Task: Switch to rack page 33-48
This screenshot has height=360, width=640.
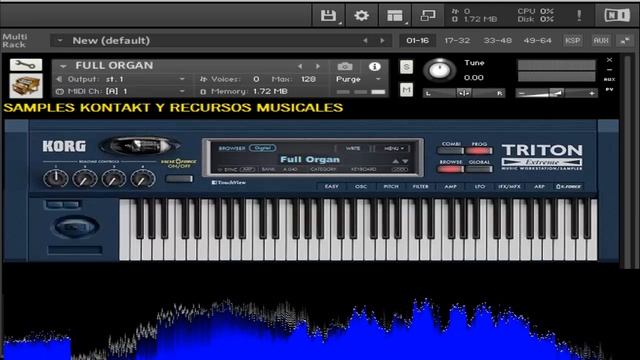Action: click(497, 40)
